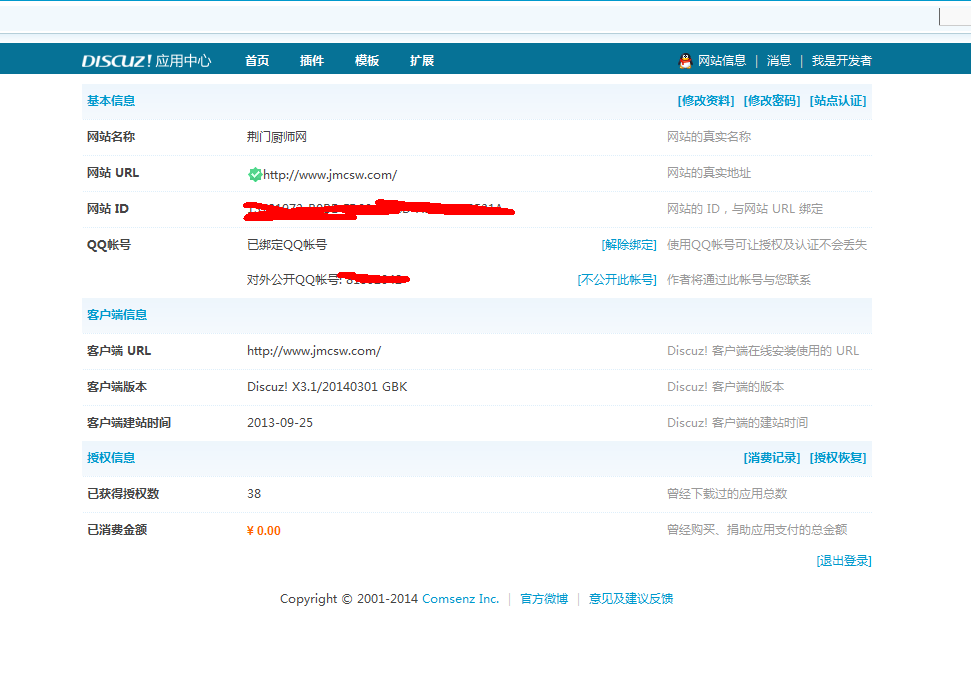Click the authorization count 38
The image size is (971, 677).
tap(254, 494)
